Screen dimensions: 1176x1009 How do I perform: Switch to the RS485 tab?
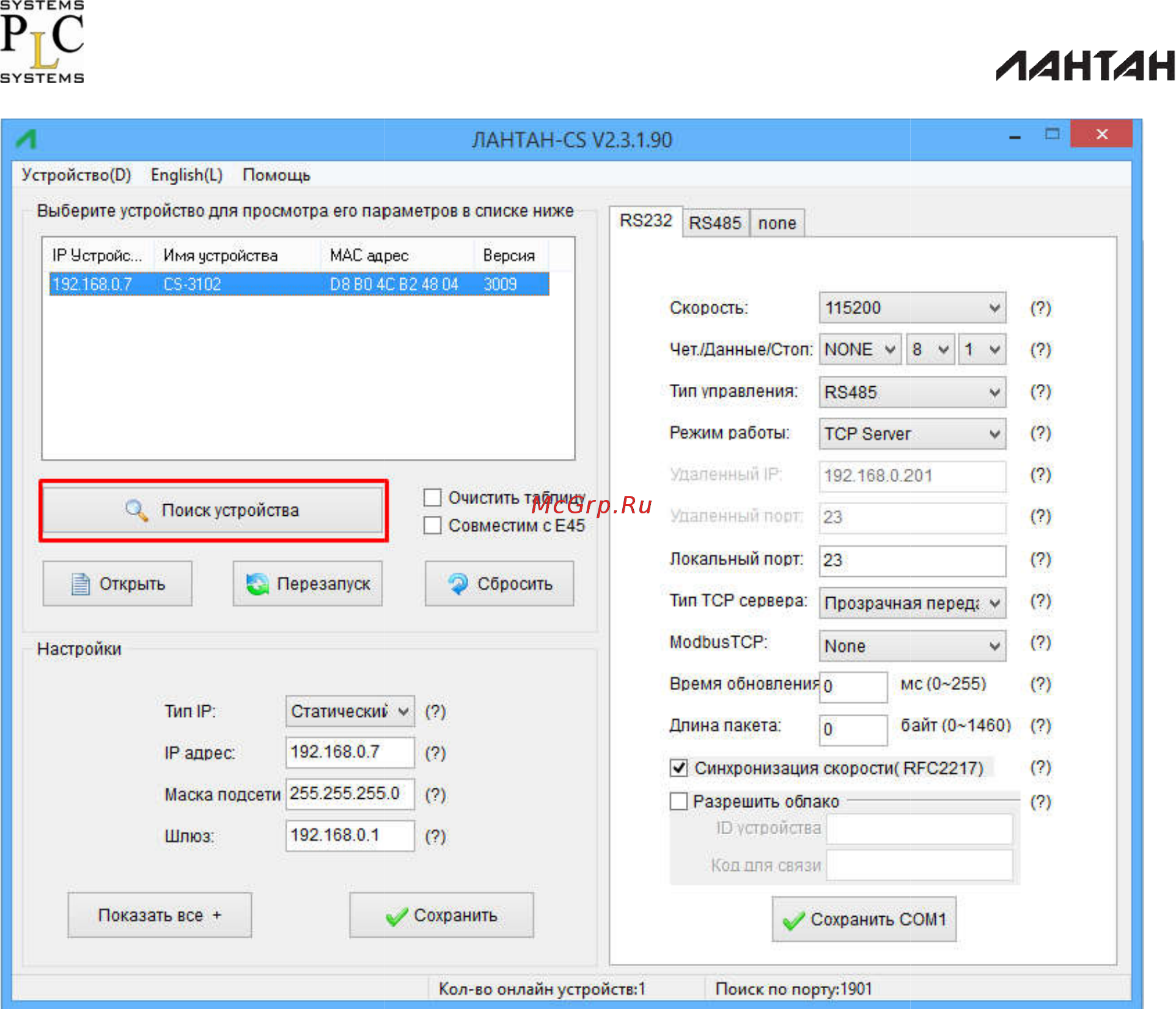715,223
